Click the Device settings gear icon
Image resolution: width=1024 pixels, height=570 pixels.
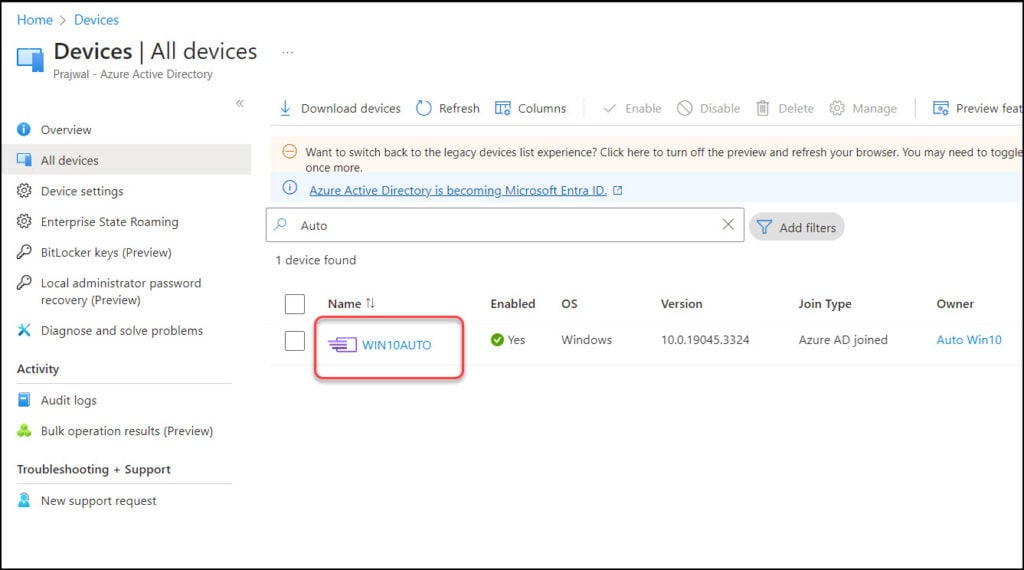click(x=24, y=191)
